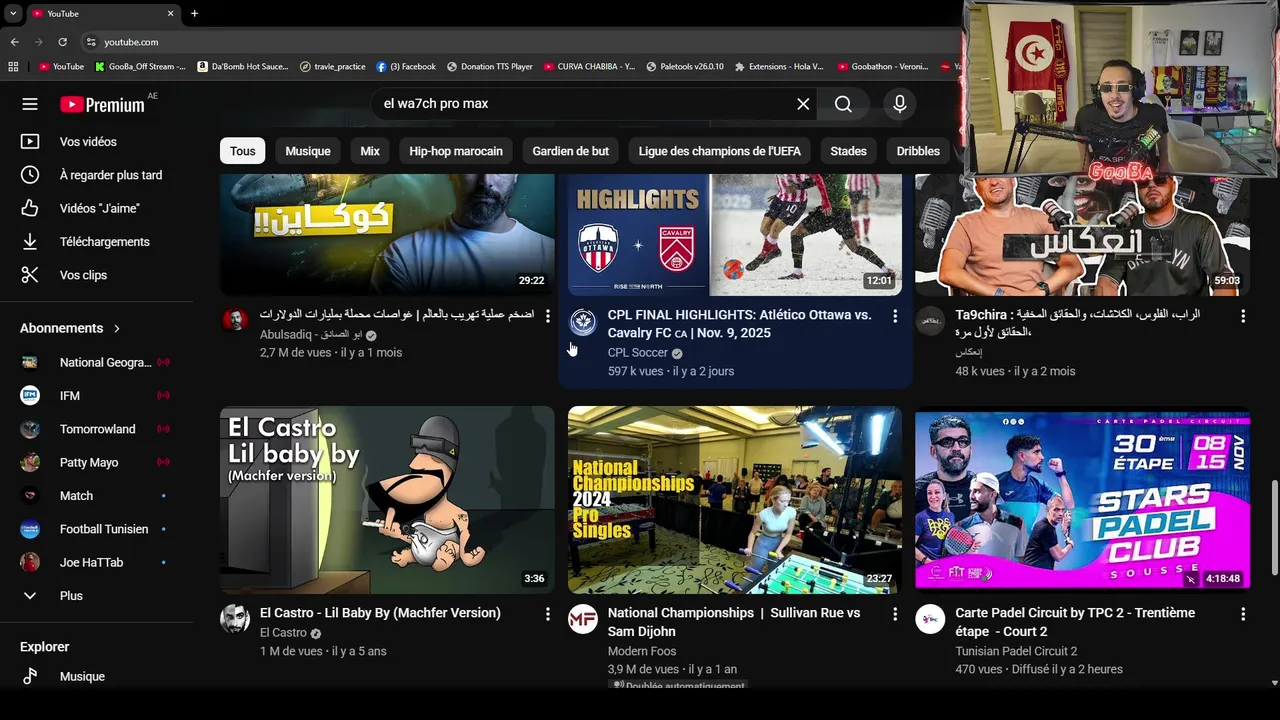The height and width of the screenshot is (720, 1280).
Task: Open Abulsadiq channel avatar
Action: click(x=235, y=320)
